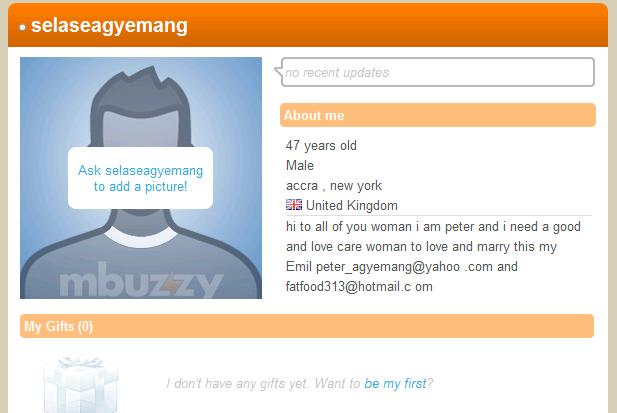Screen dimensions: 617x413
Task: Click the 'no recent updates' status box
Action: [438, 72]
